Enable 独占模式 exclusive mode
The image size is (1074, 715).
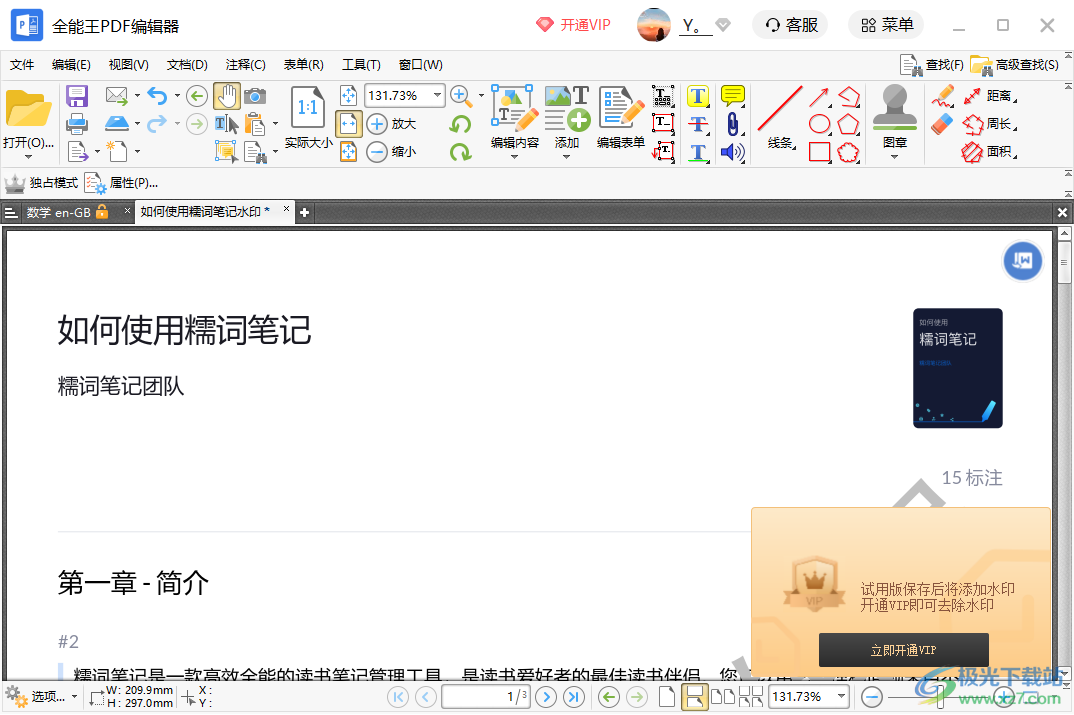click(x=41, y=183)
